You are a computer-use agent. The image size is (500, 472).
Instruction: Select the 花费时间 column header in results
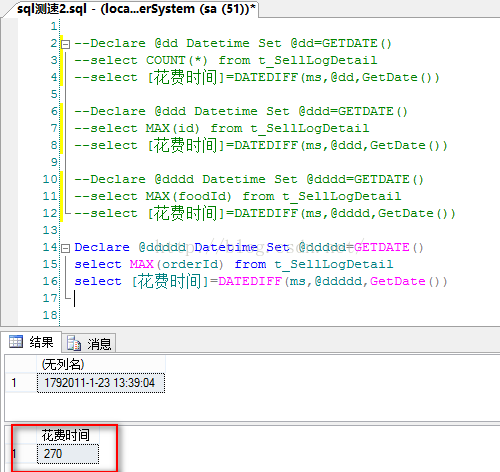[68, 435]
